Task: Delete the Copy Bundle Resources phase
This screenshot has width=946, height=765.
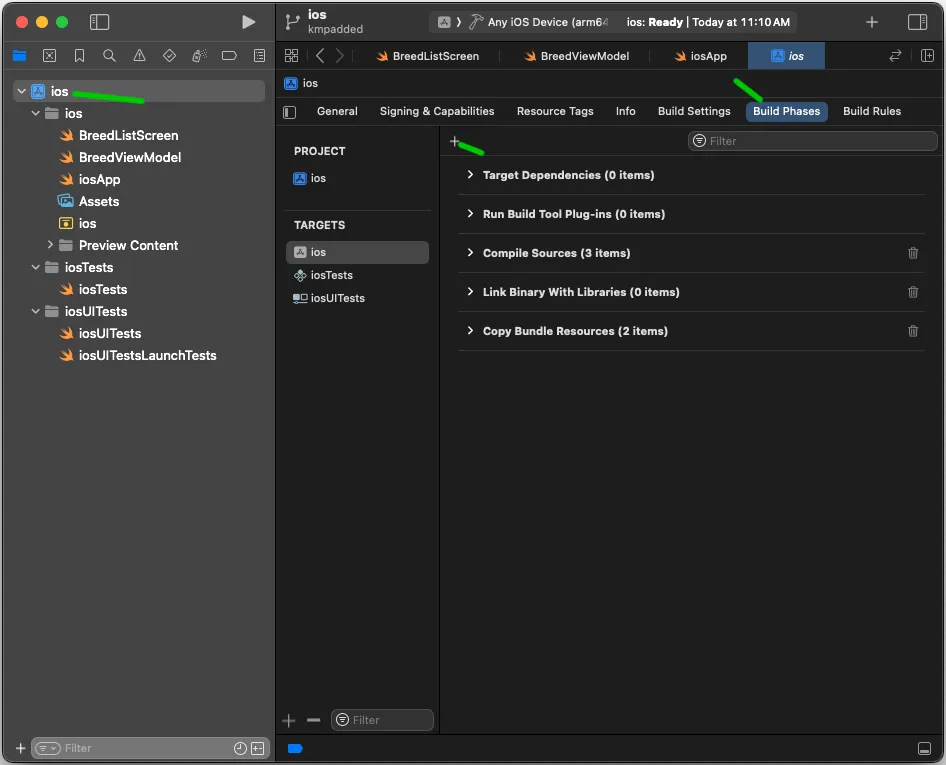Action: coord(913,331)
